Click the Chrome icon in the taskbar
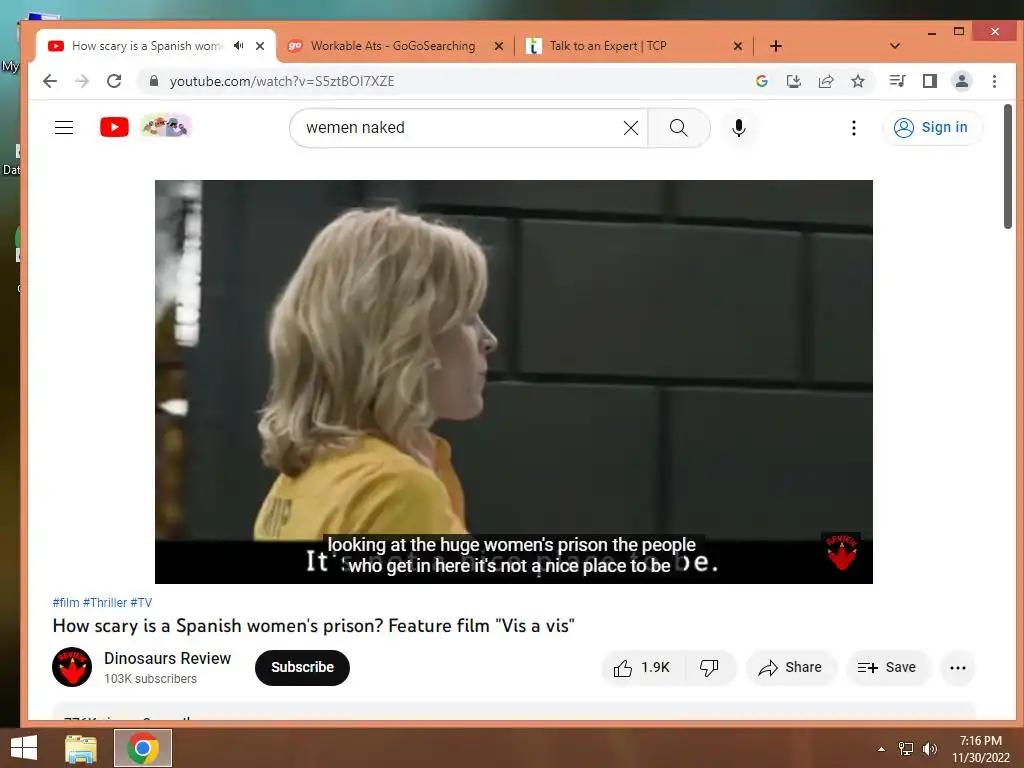This screenshot has width=1024, height=768. [x=143, y=748]
